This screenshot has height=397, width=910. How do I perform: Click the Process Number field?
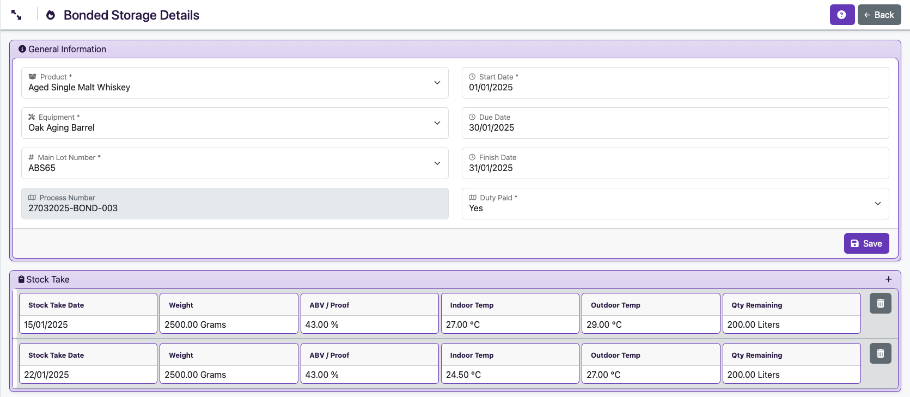click(x=235, y=204)
